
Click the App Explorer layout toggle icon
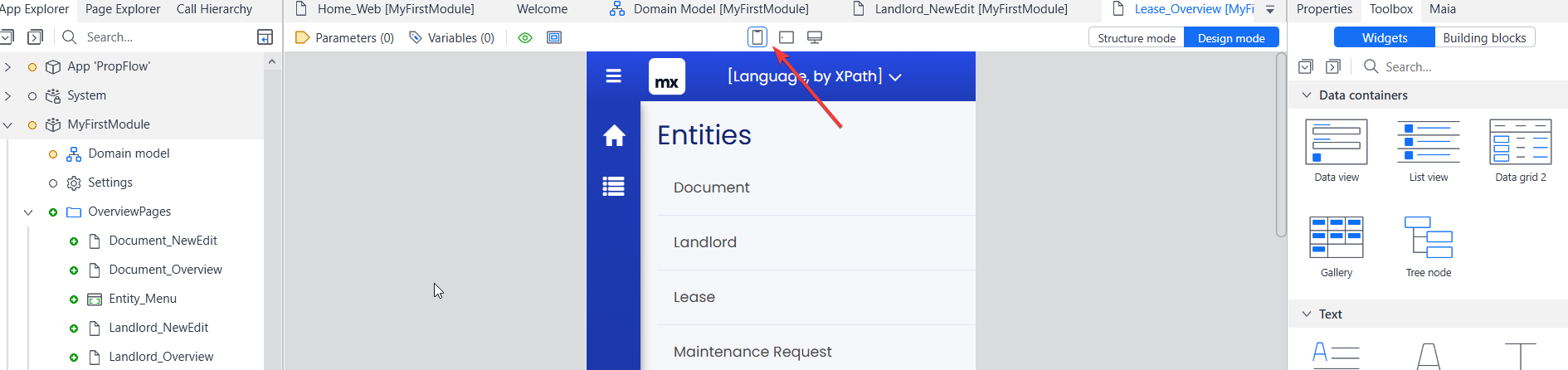(265, 37)
